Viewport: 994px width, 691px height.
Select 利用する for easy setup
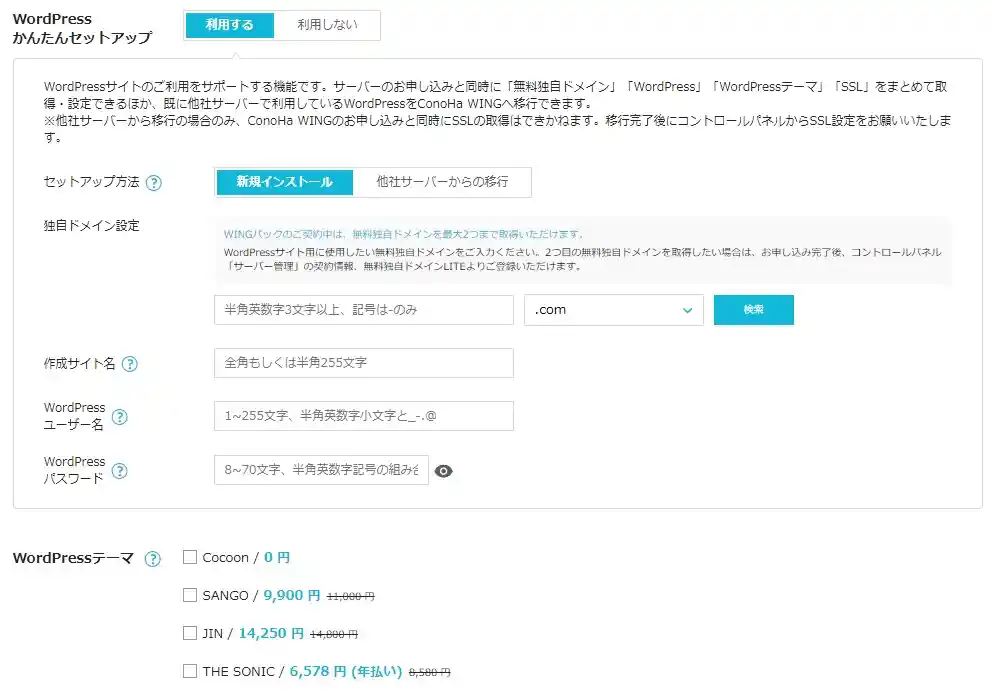click(x=230, y=26)
